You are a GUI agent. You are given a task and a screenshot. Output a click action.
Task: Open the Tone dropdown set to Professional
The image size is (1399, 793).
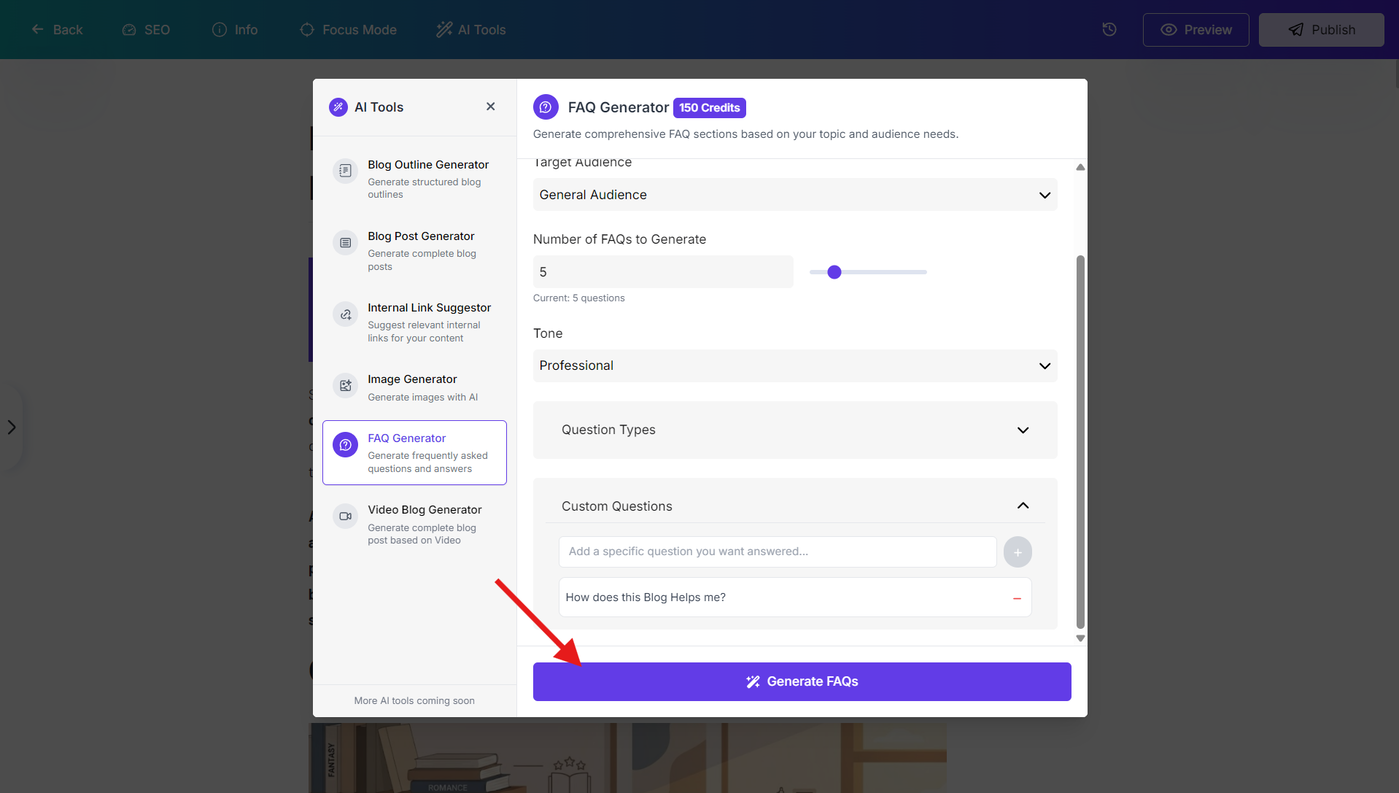[795, 366]
